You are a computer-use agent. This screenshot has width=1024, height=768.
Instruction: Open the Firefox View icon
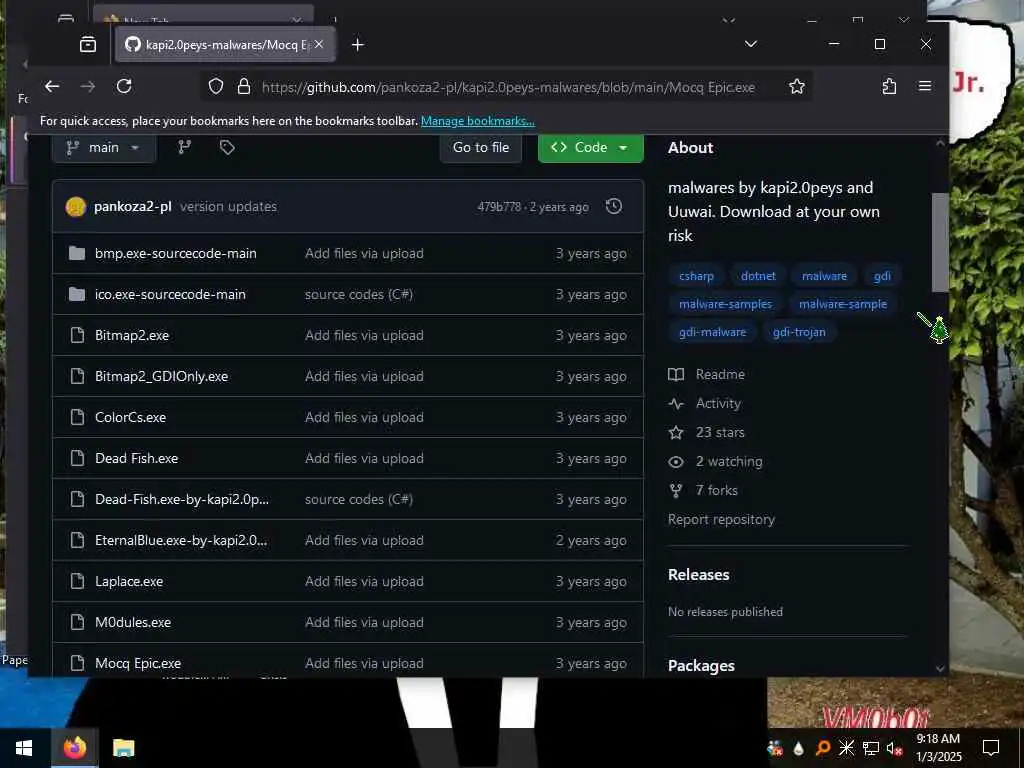88,44
